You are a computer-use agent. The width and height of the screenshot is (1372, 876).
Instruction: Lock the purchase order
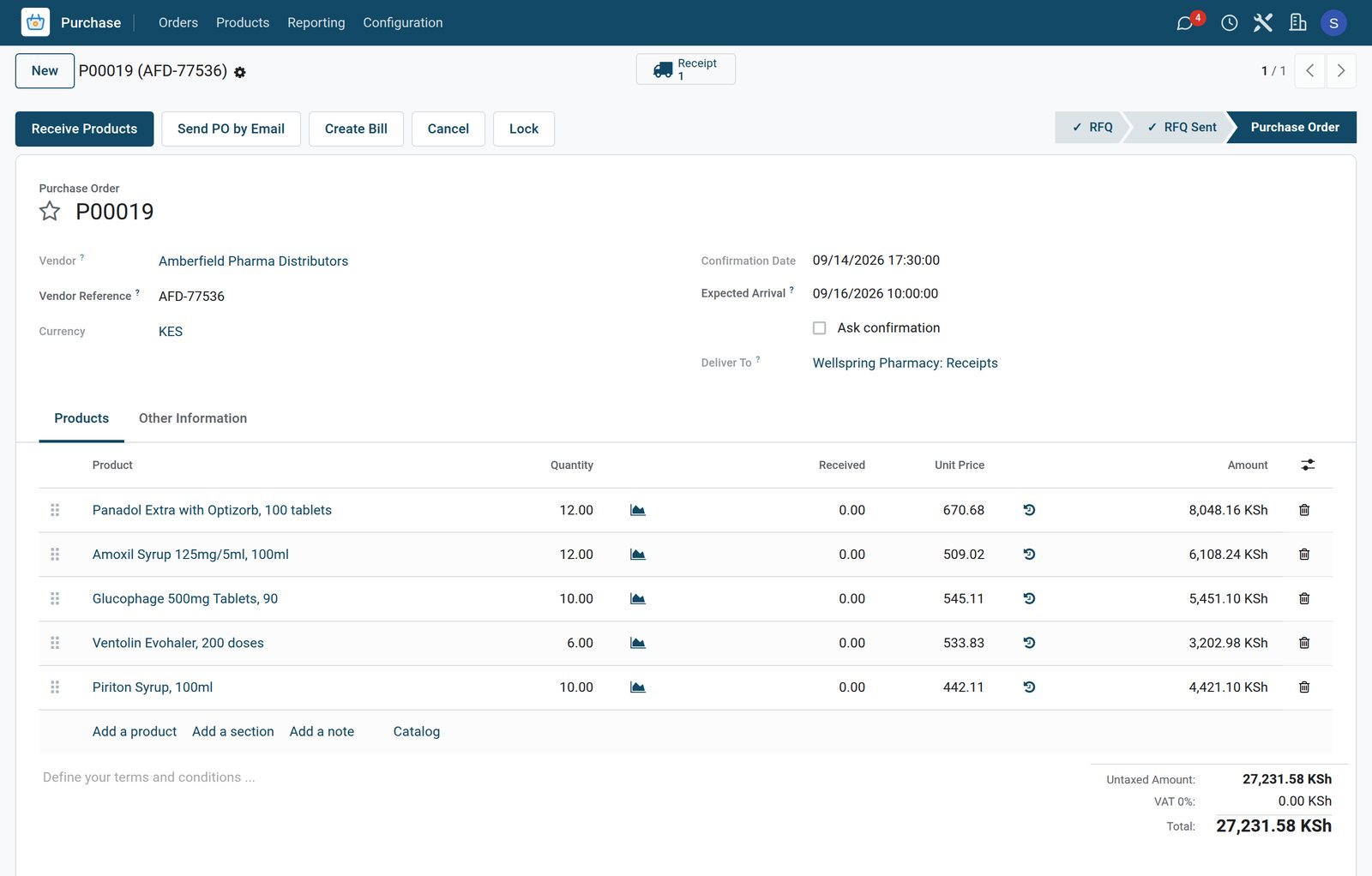tap(524, 129)
